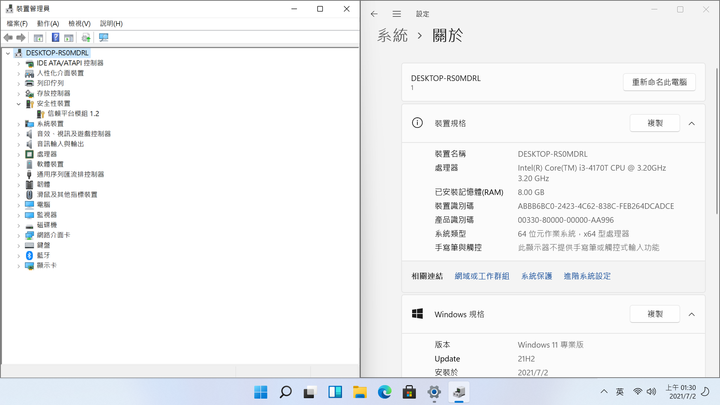720x405 pixels.
Task: Collapse the 裝置規格 section chevron
Action: tap(692, 124)
